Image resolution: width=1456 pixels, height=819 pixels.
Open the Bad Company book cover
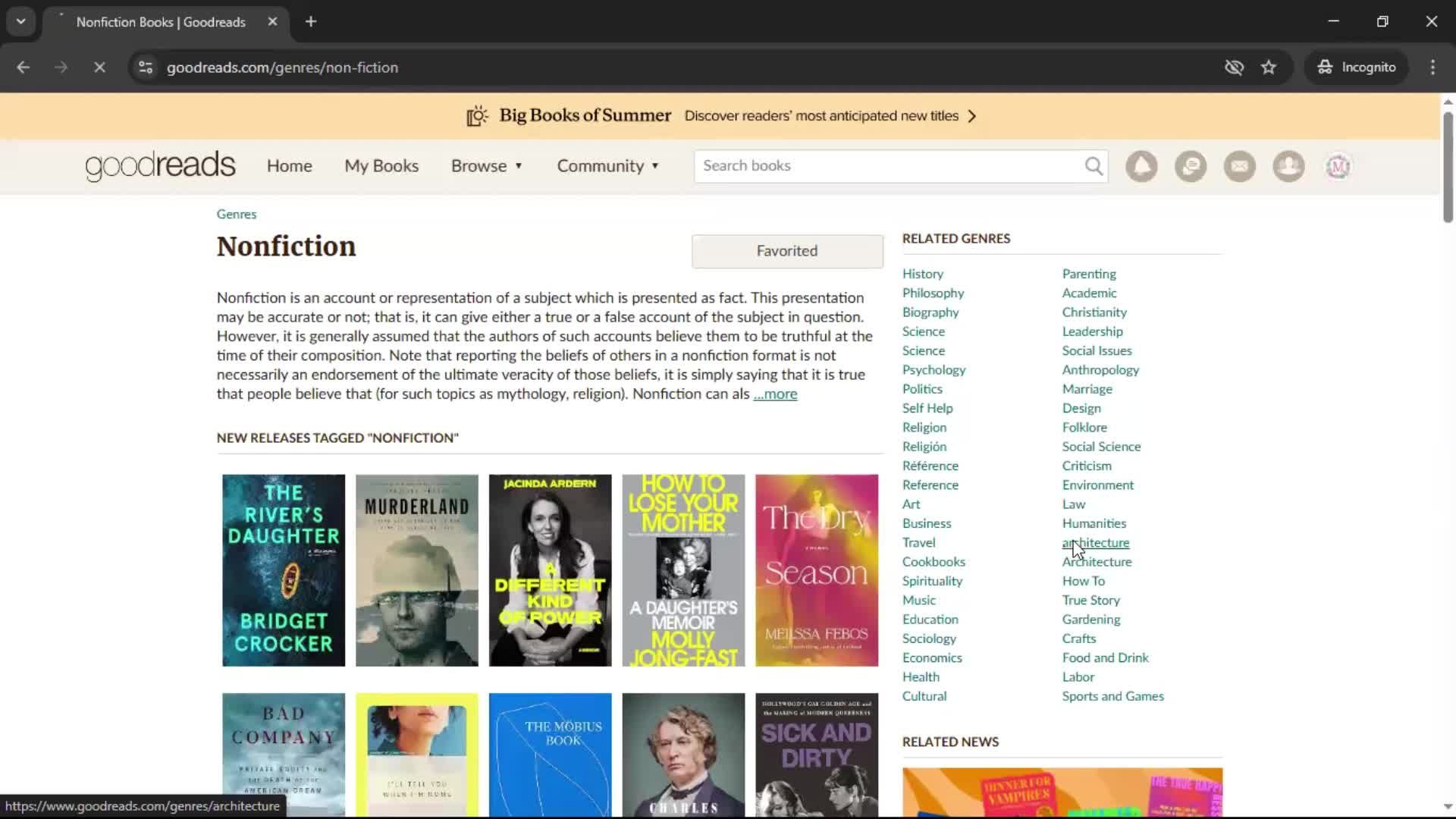(284, 755)
